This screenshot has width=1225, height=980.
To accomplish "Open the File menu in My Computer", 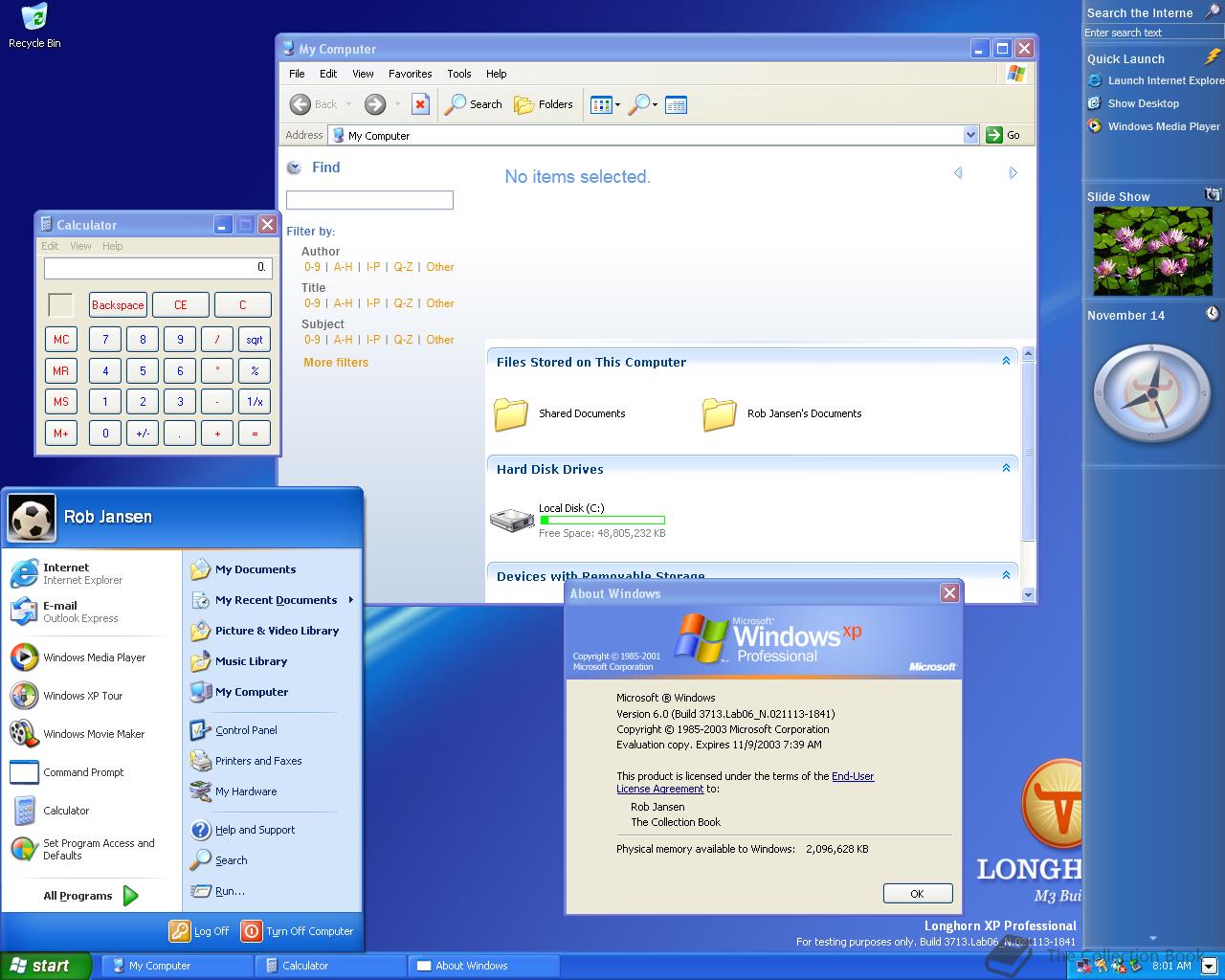I will coord(297,74).
